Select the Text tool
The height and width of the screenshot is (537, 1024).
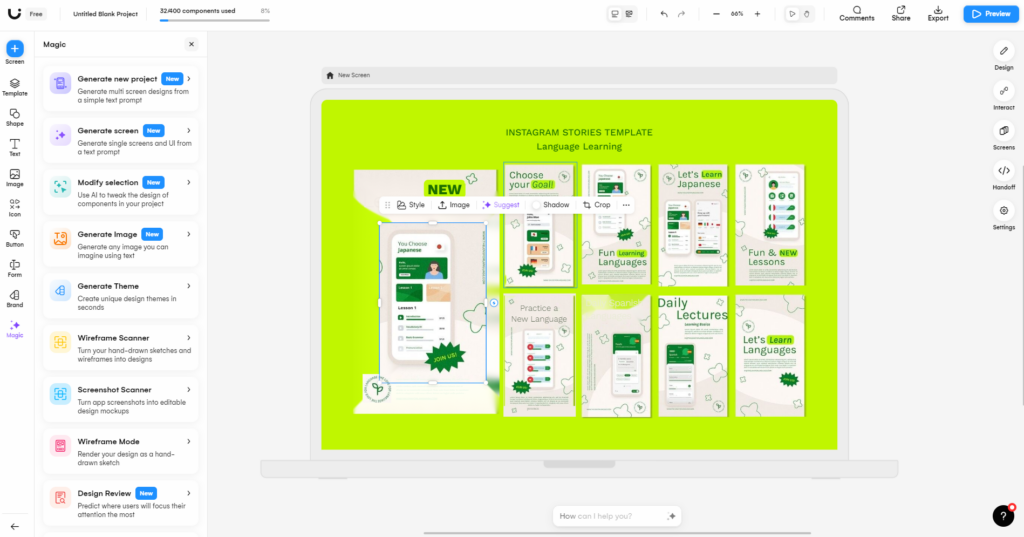tap(15, 147)
